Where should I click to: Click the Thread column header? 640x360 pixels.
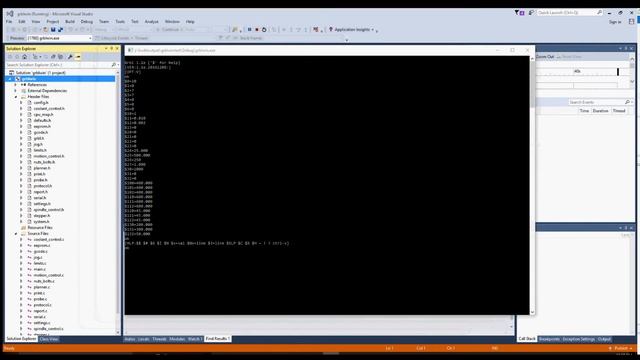[619, 111]
